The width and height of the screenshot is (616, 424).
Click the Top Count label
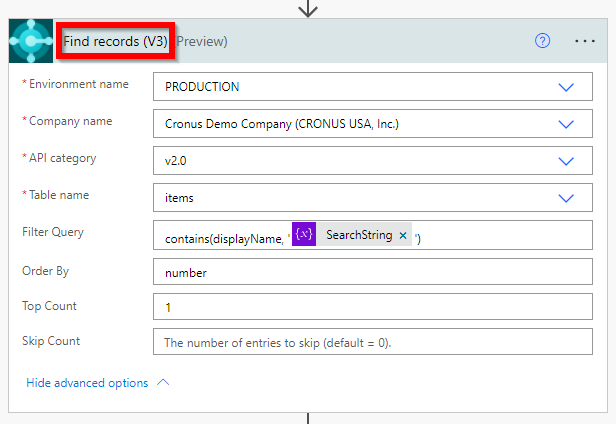tap(50, 306)
